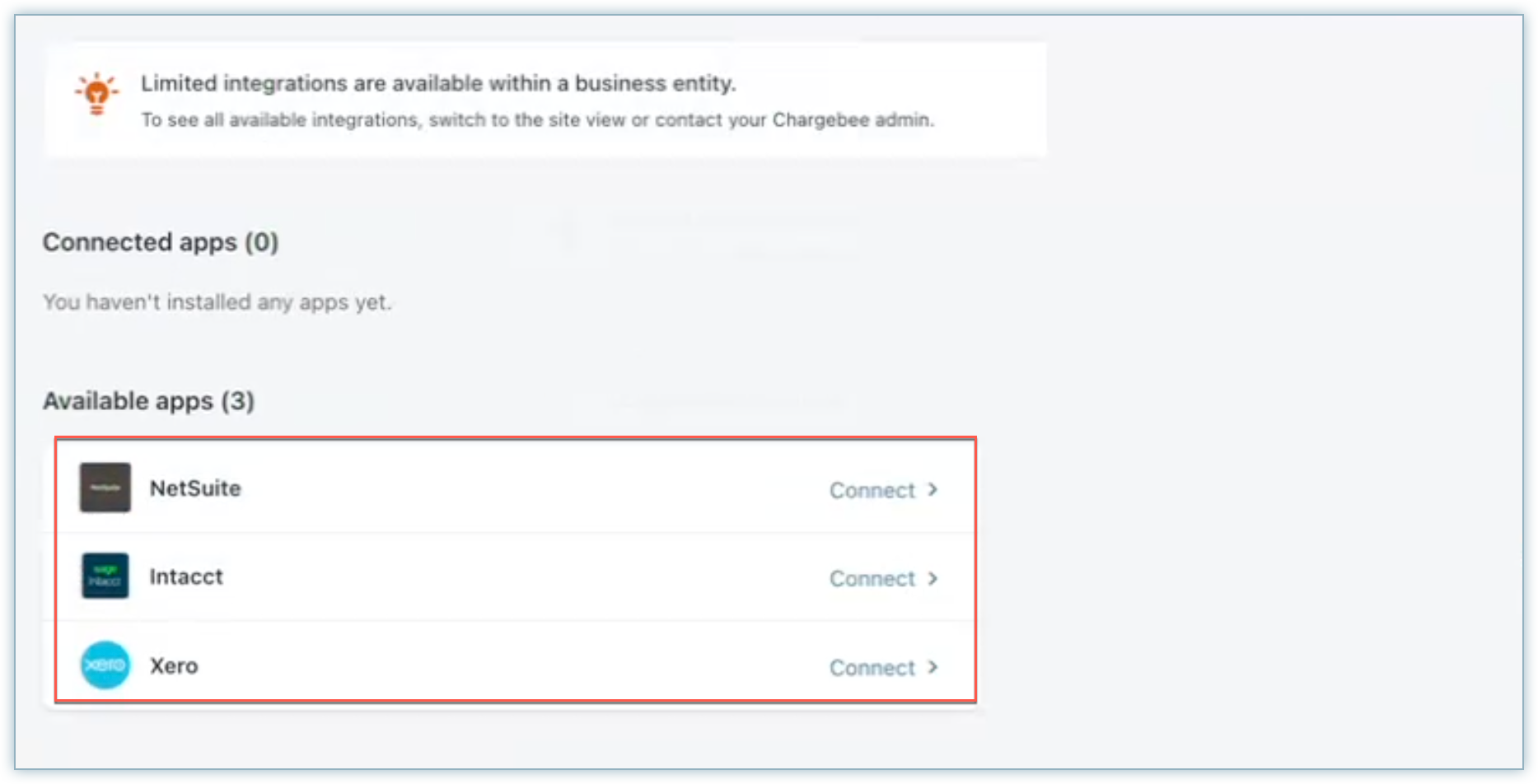The image size is (1538, 784).
Task: Click the Connected apps (0) heading
Action: [161, 242]
